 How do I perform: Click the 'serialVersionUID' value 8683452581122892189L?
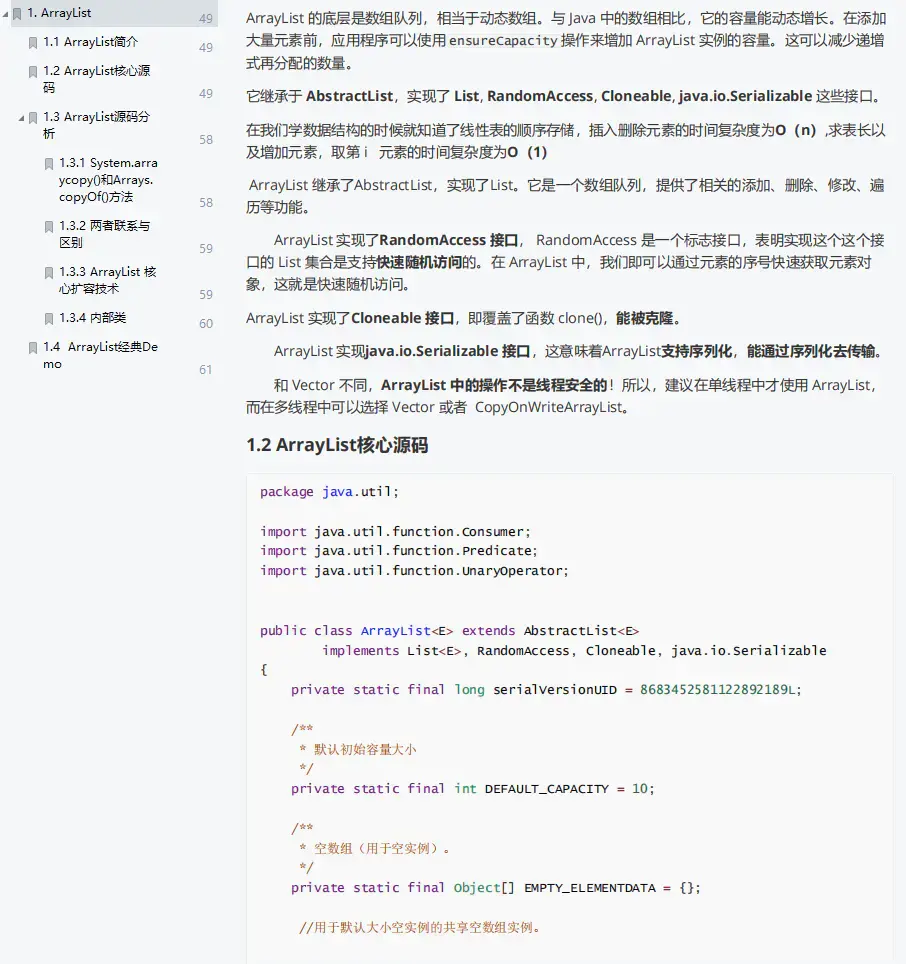pos(718,690)
